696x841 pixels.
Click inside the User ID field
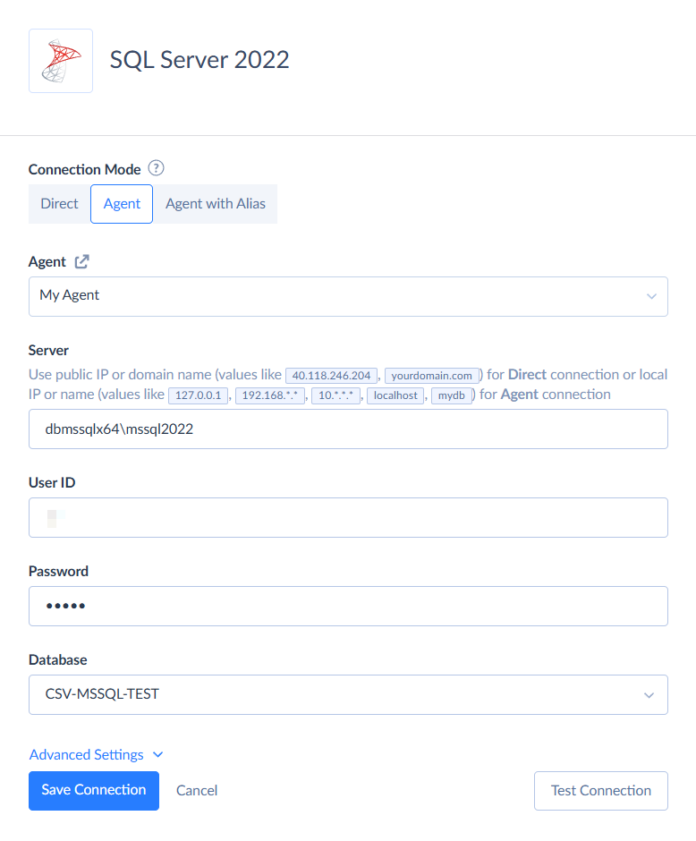point(348,517)
